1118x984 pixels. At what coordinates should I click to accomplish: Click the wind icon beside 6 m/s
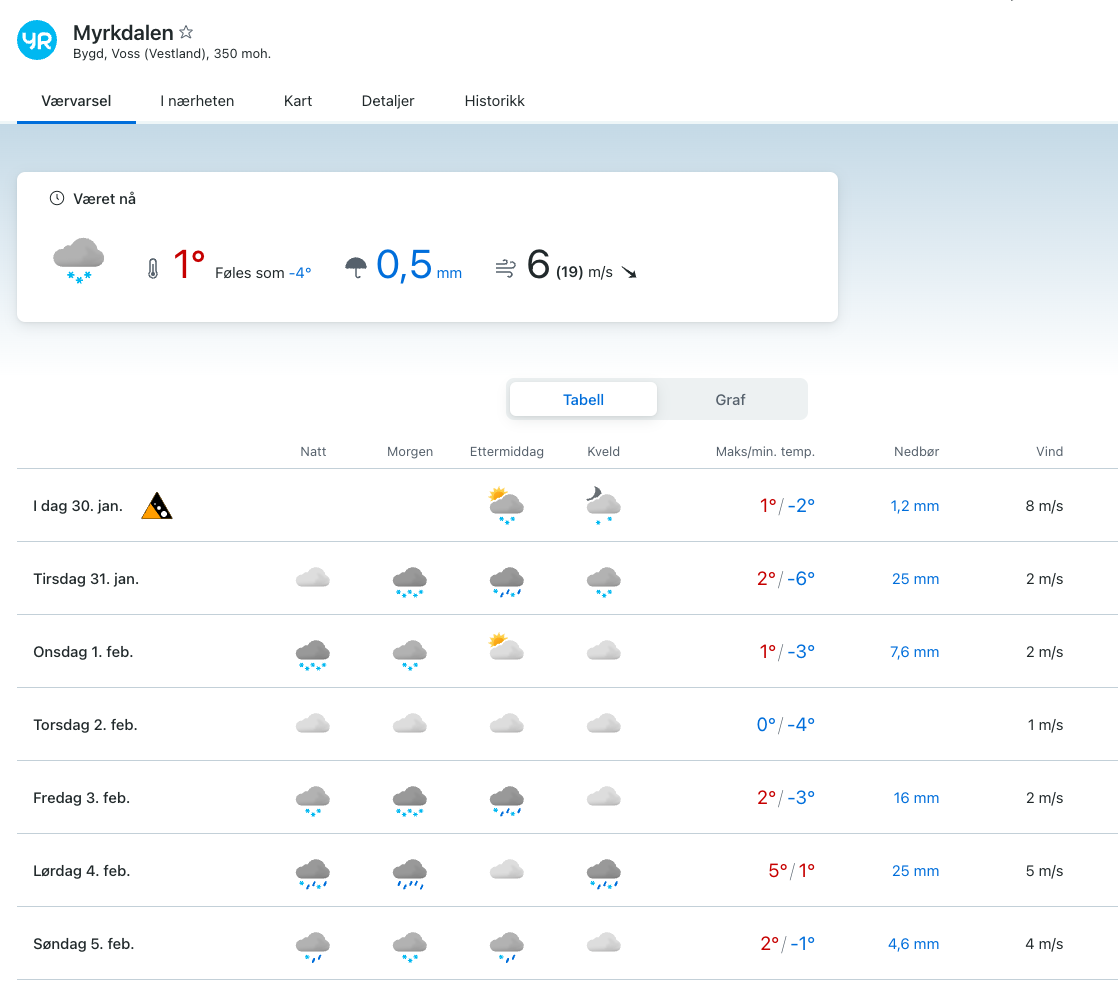[505, 268]
